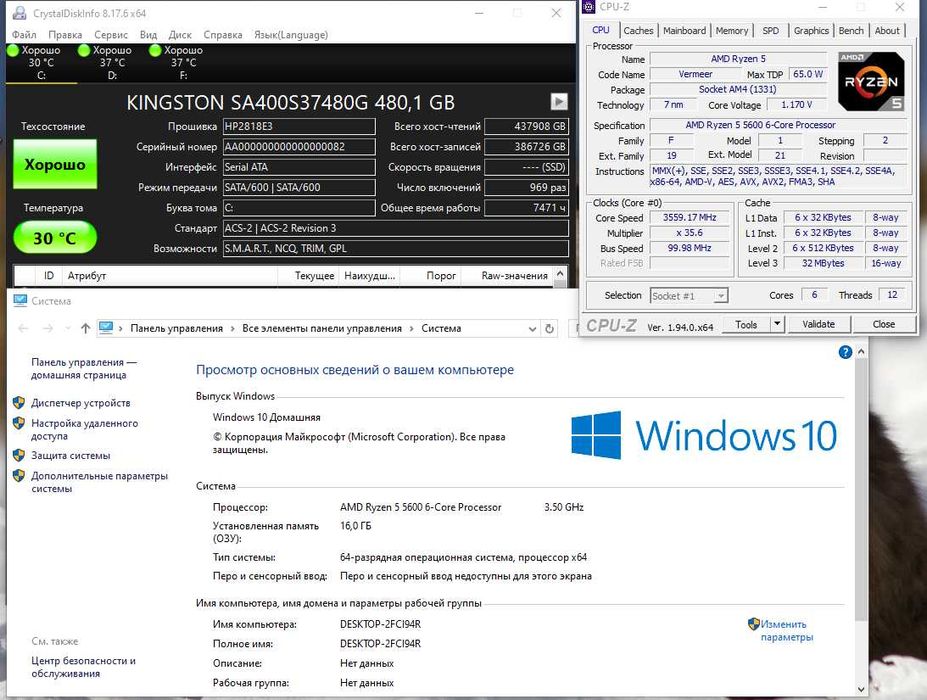Click the refresh button in System address bar
927x700 pixels.
pos(549,329)
